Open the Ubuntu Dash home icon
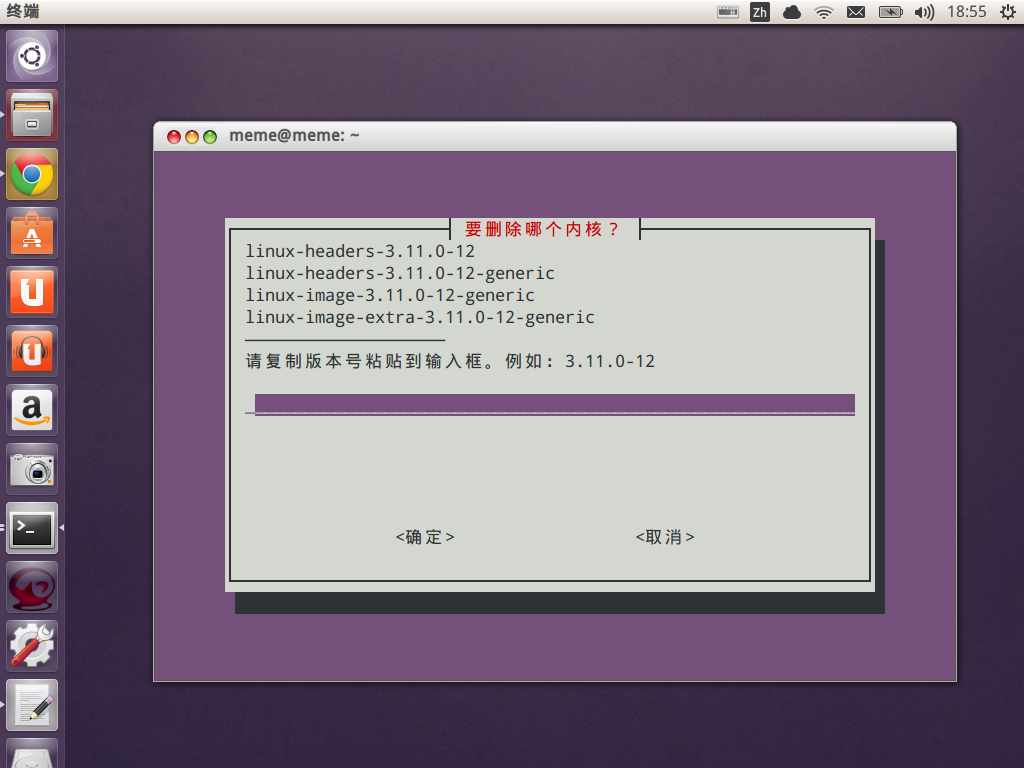This screenshot has width=1024, height=768. (31, 56)
